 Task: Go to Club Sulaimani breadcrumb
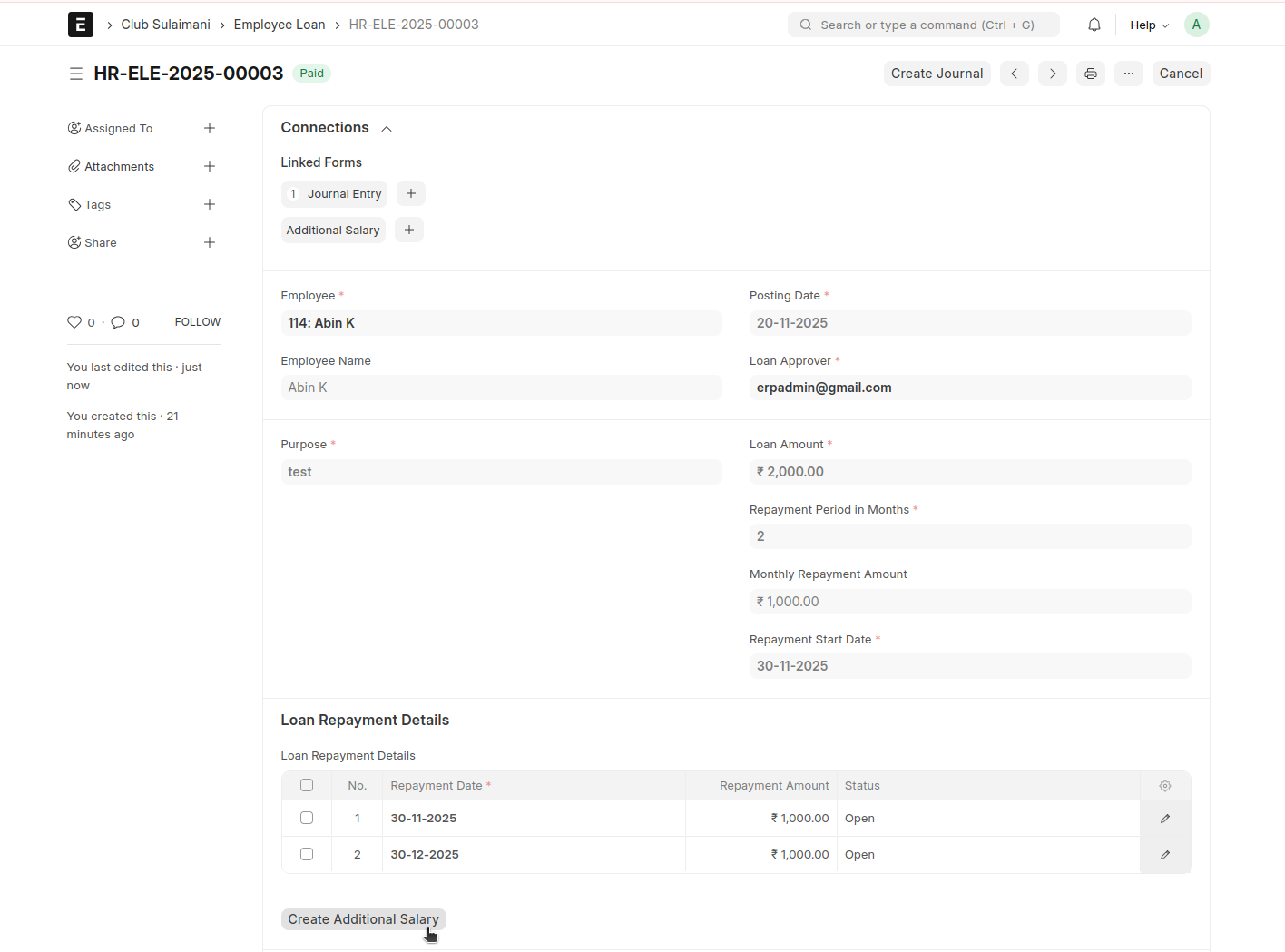(165, 25)
